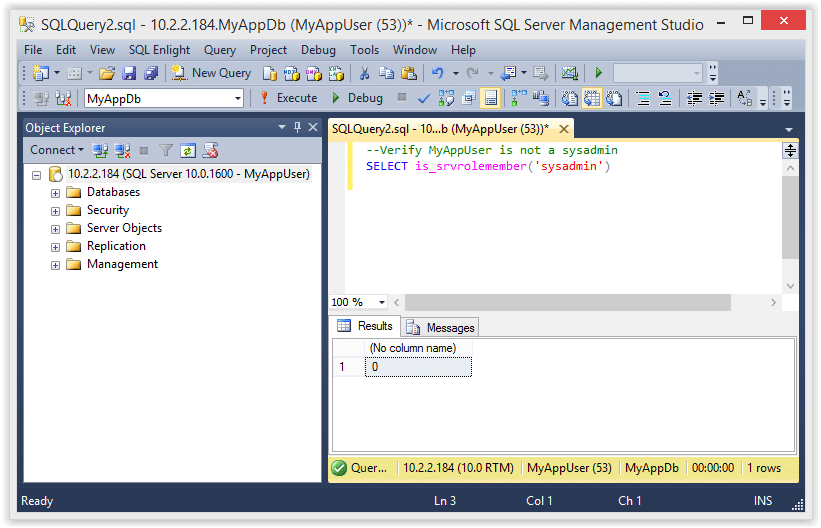Open the Tools menu
The image size is (821, 528).
pos(364,50)
